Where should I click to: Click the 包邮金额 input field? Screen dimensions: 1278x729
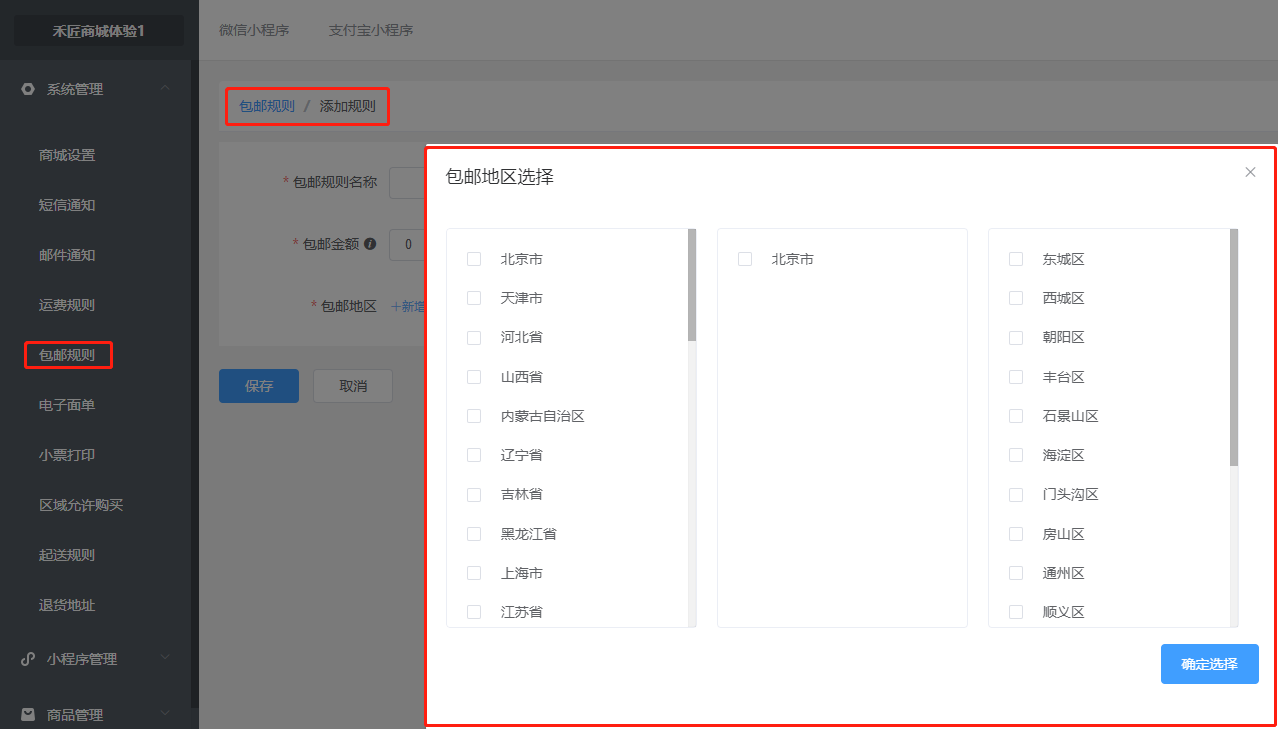[x=408, y=243]
